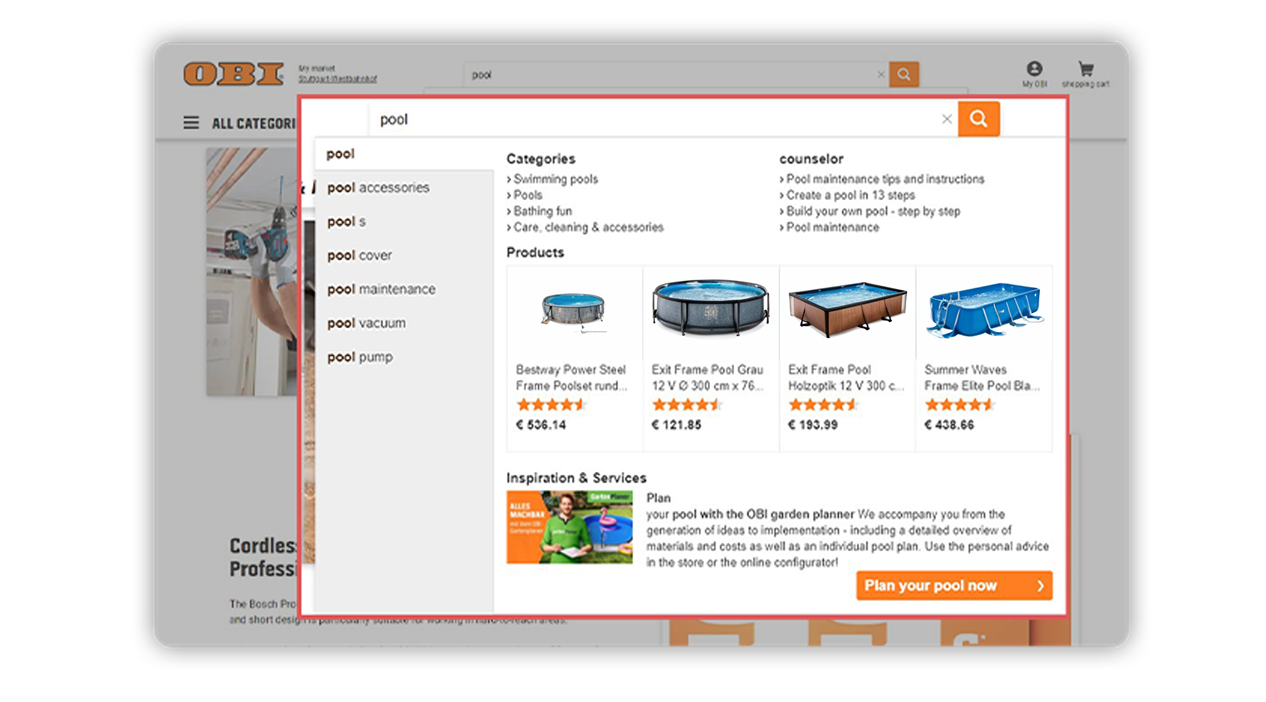The width and height of the screenshot is (1266, 702).
Task: Click the OBI logo in background page
Action: 233,74
